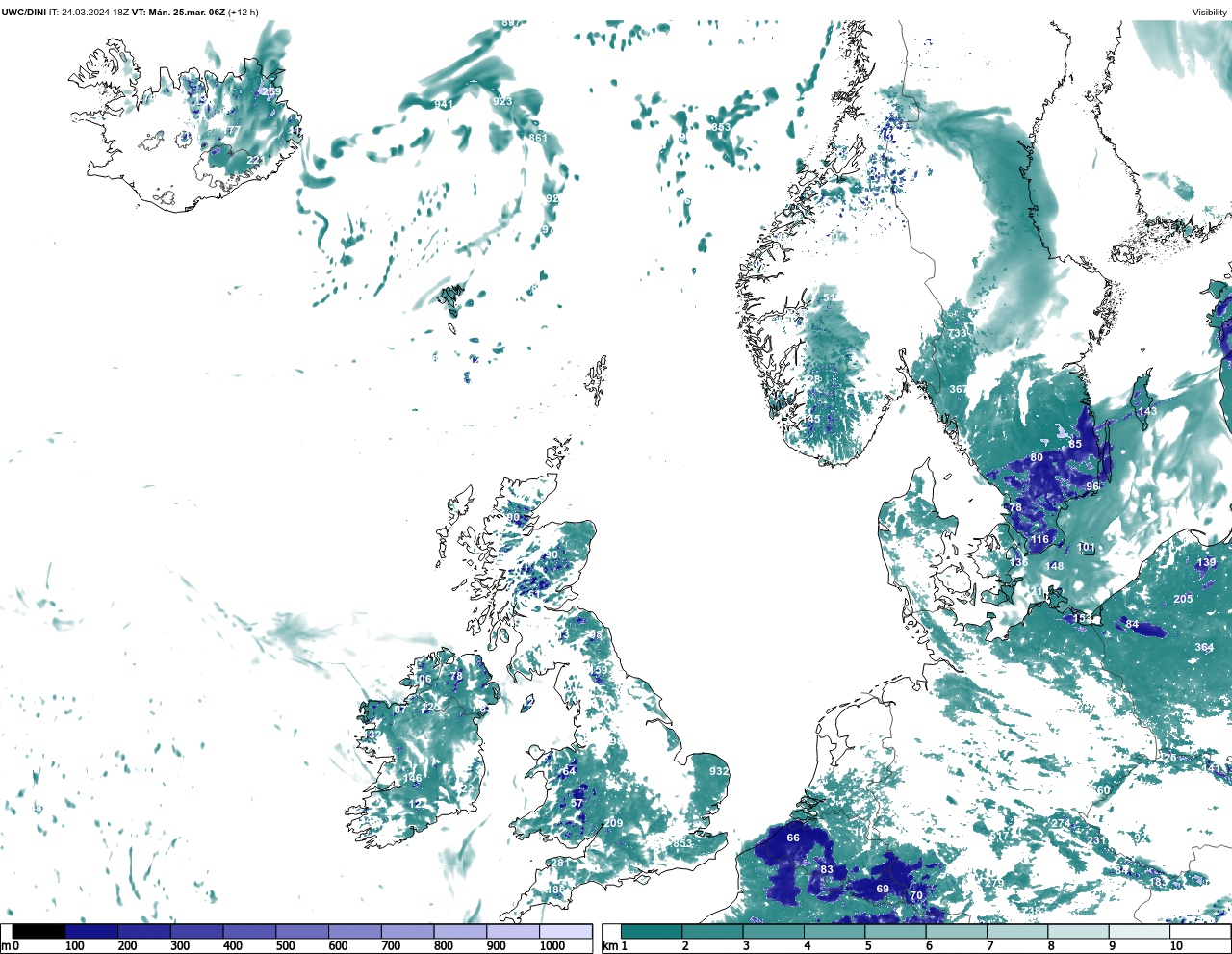
Task: Click map value '861' on the map
Action: coord(538,138)
